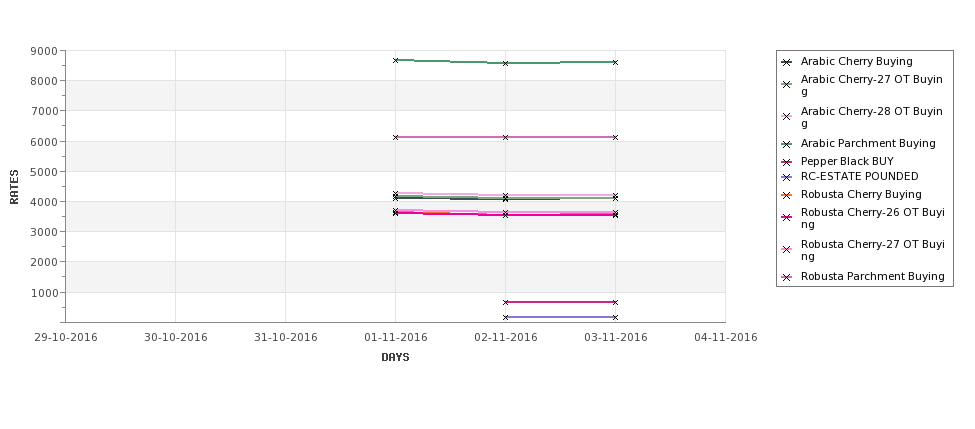Click the Pepper Black data point on 02-11-2016
The height and width of the screenshot is (429, 975).
(506, 302)
